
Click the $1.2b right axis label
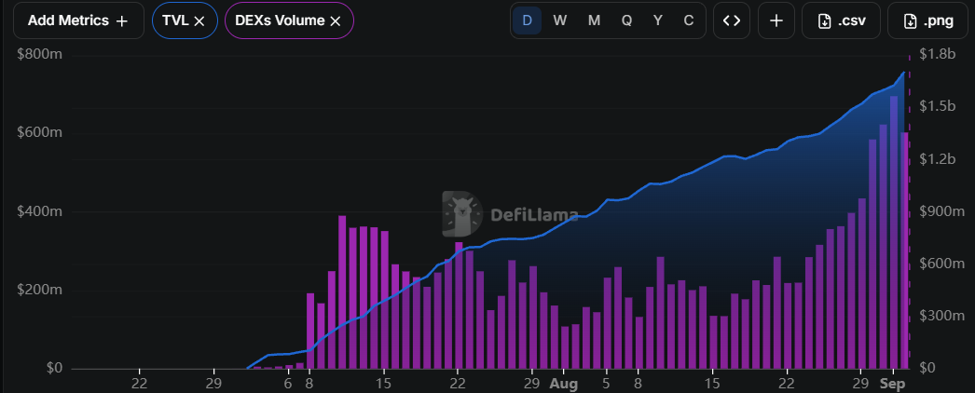click(x=937, y=159)
